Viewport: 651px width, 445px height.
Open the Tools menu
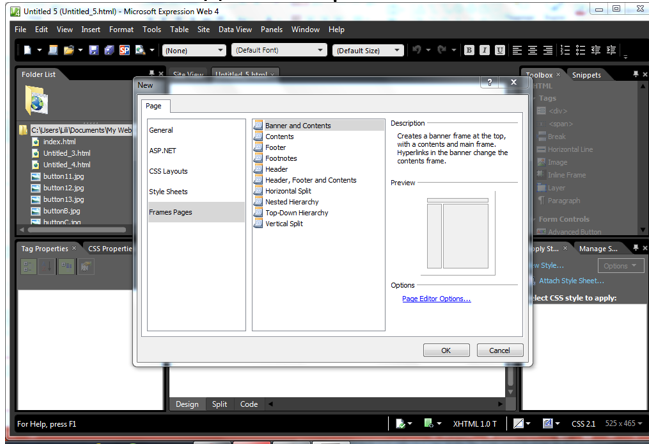coord(152,29)
